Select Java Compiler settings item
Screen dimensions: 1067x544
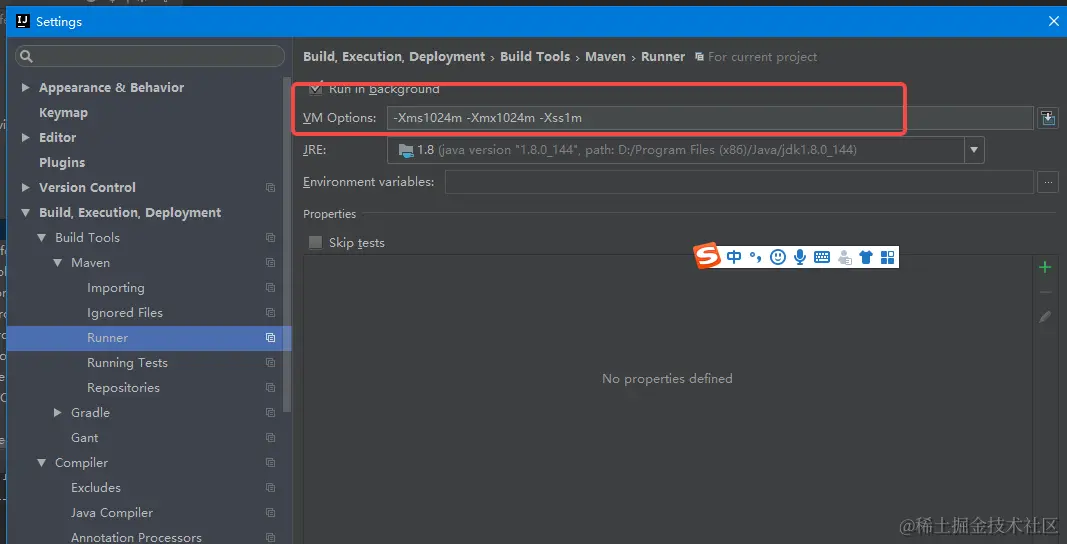[112, 513]
